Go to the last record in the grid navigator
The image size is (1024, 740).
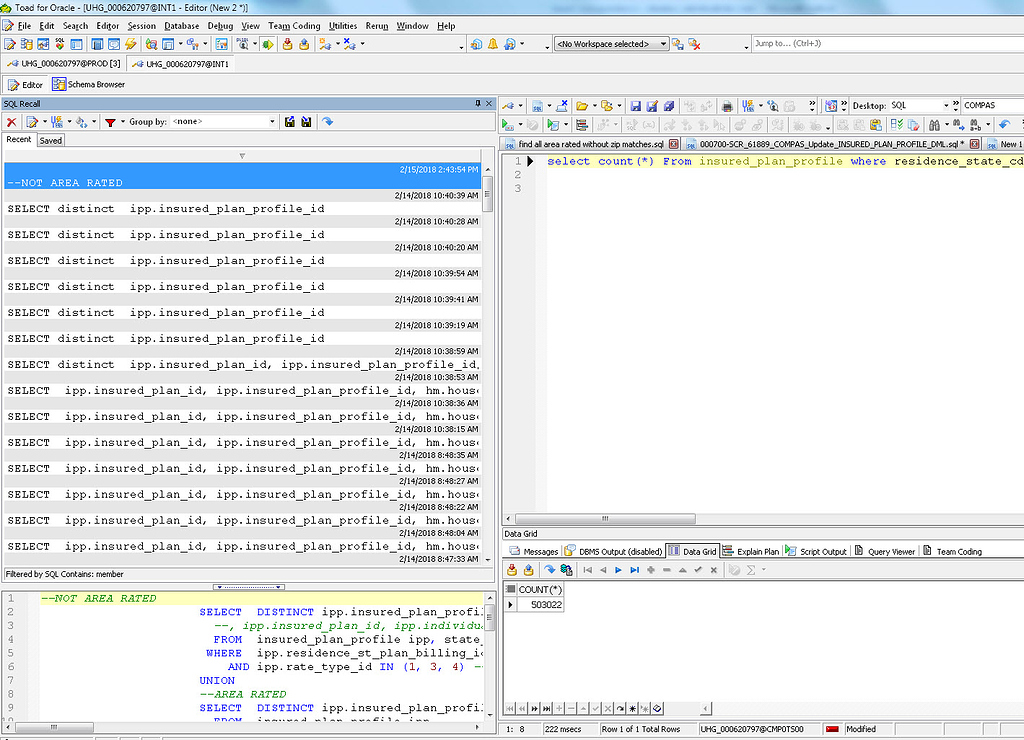636,570
